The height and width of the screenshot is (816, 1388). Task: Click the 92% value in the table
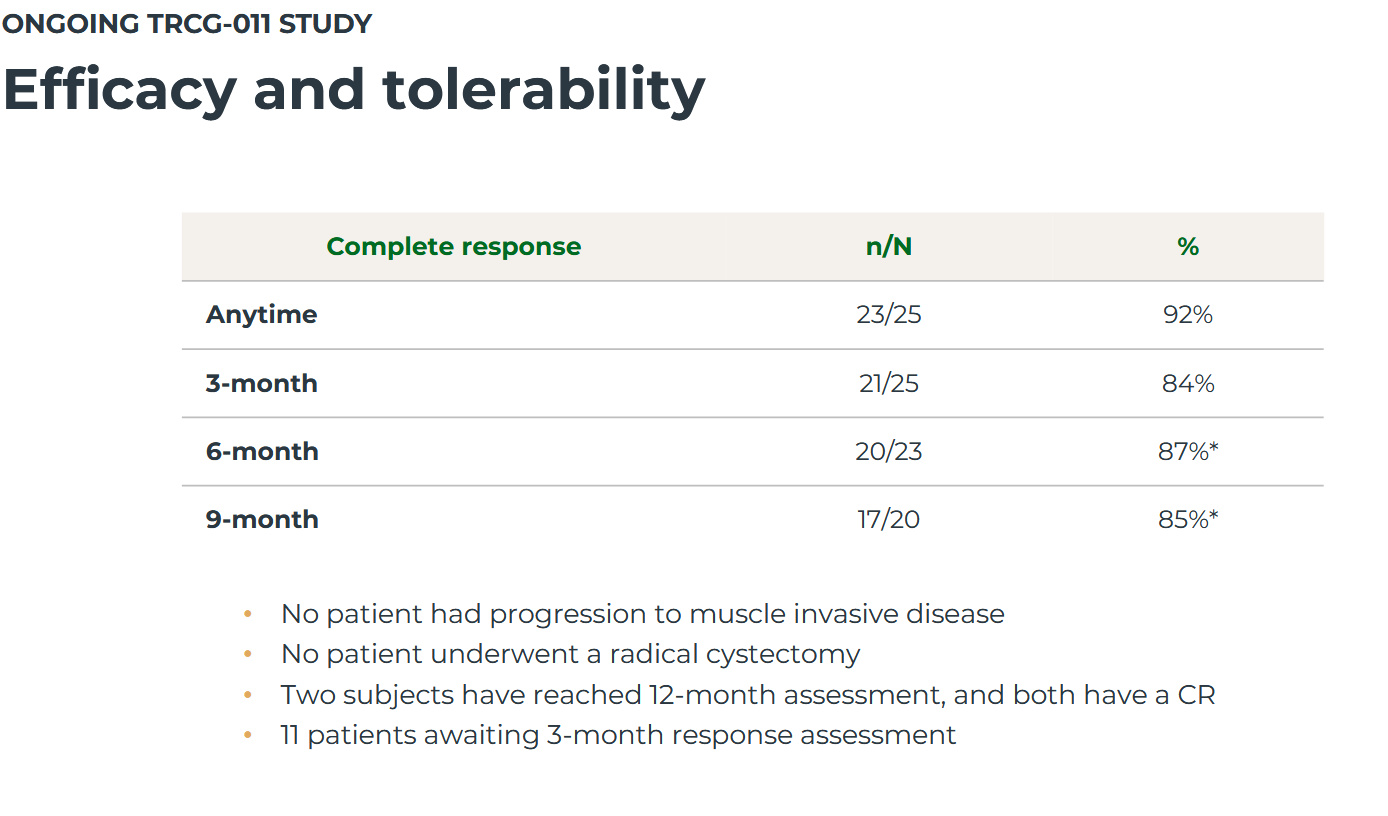(1188, 315)
